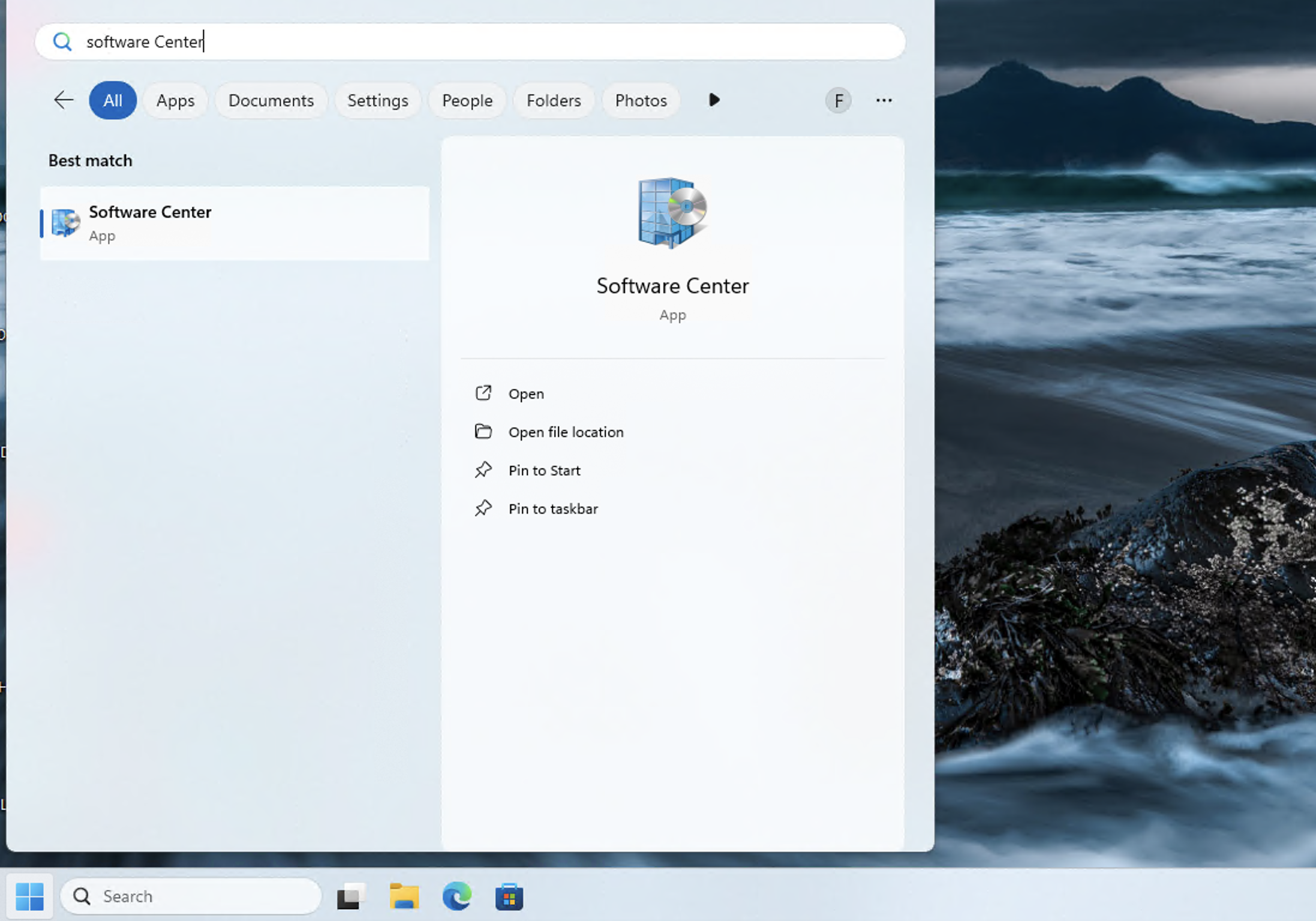This screenshot has width=1316, height=921.
Task: Show more filters with play arrow
Action: [x=714, y=100]
